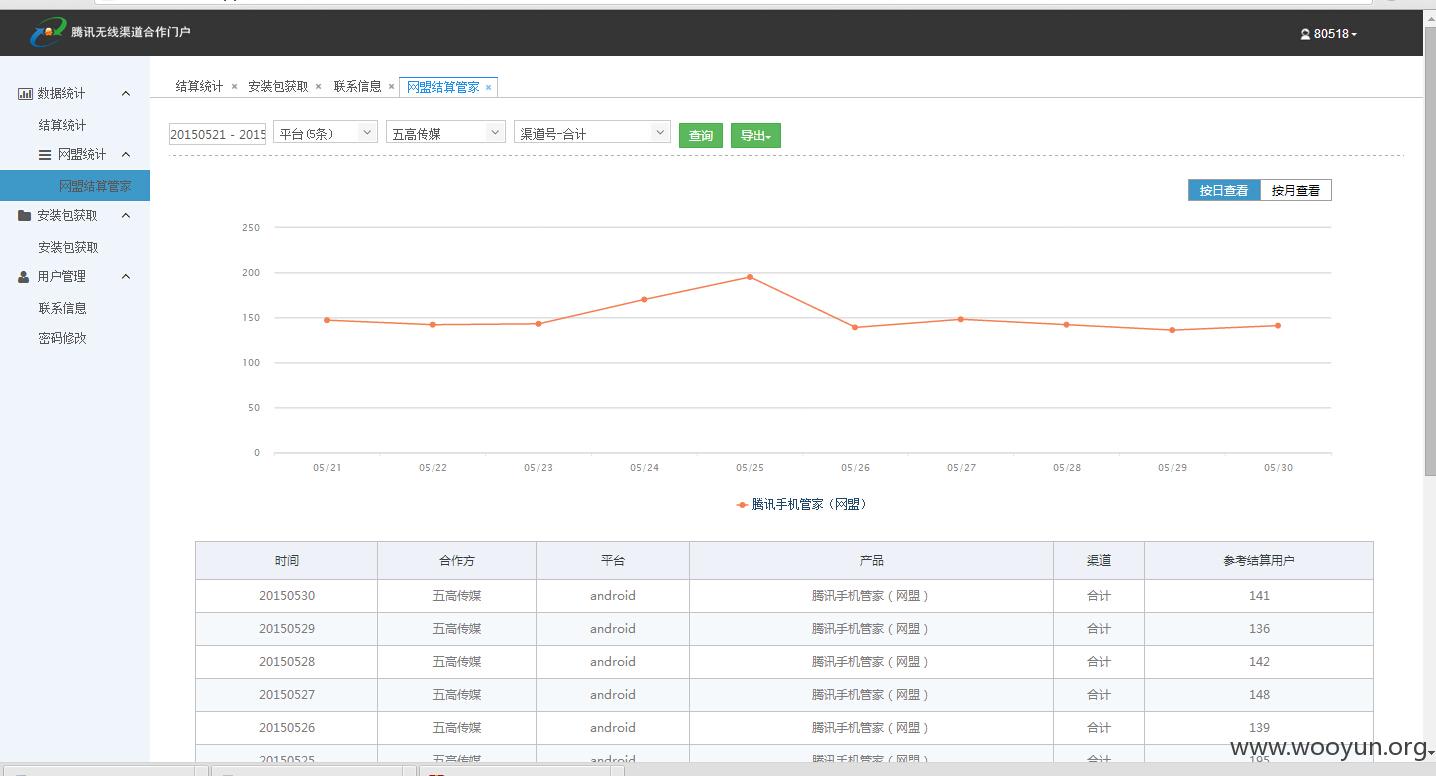Switch chart to 按月查看
Viewport: 1436px width, 776px height.
click(1296, 190)
